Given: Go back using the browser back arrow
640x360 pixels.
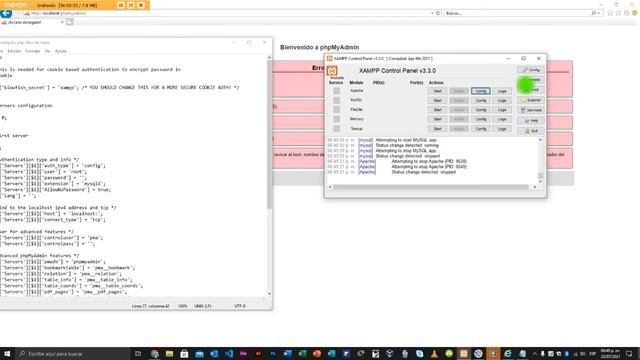Looking at the screenshot, I should (x=6, y=13).
